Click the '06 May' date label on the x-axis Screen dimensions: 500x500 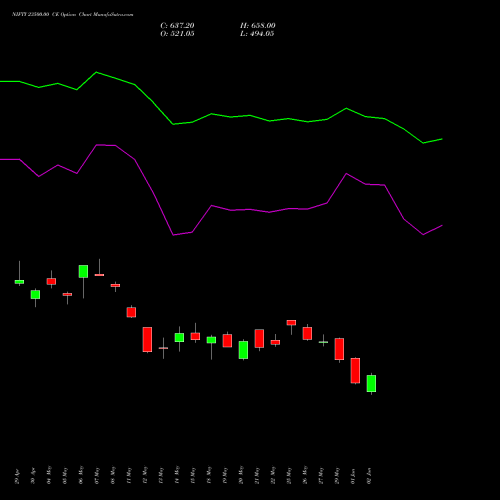[x=81, y=475]
